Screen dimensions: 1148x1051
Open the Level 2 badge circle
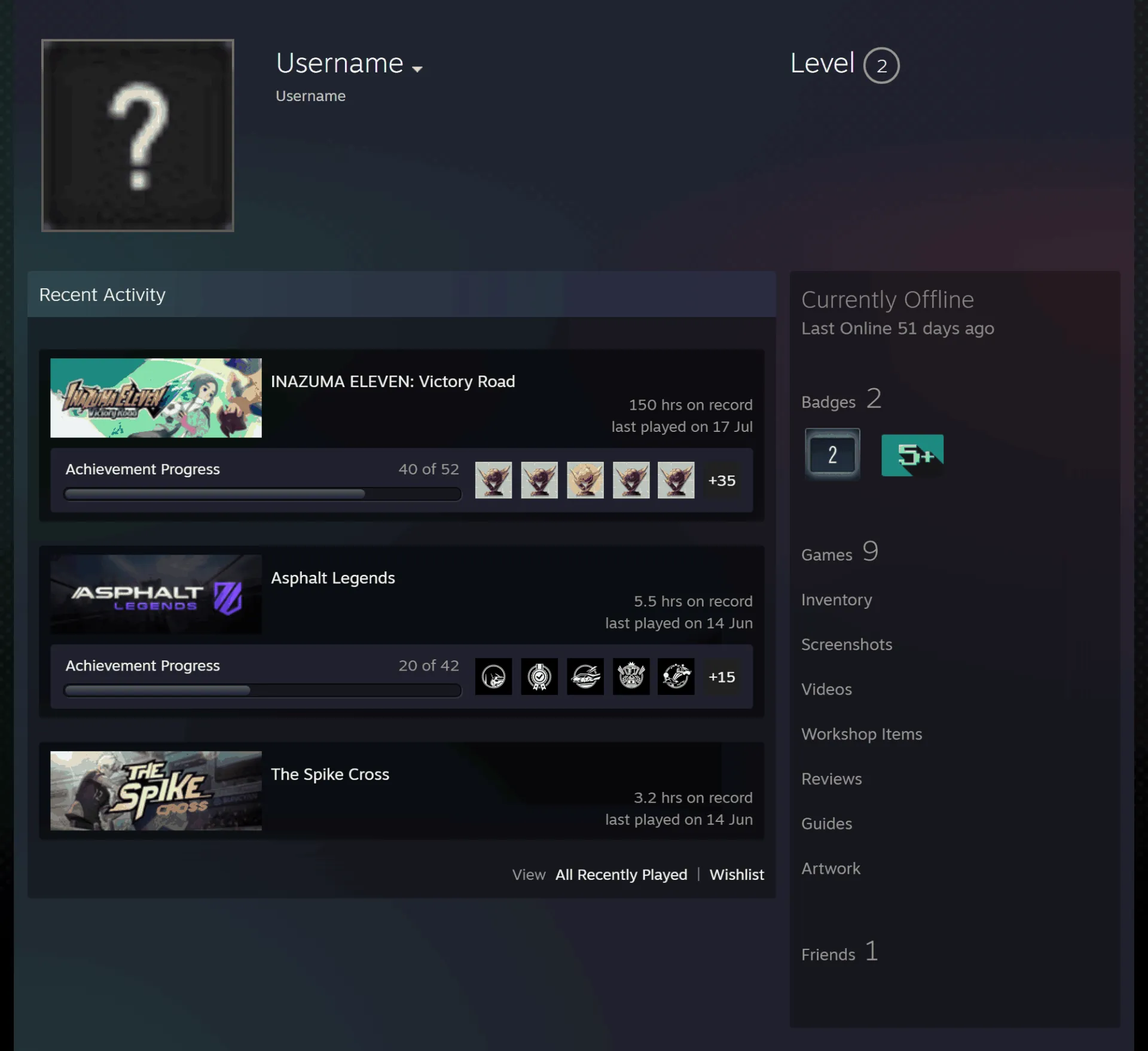[881, 65]
